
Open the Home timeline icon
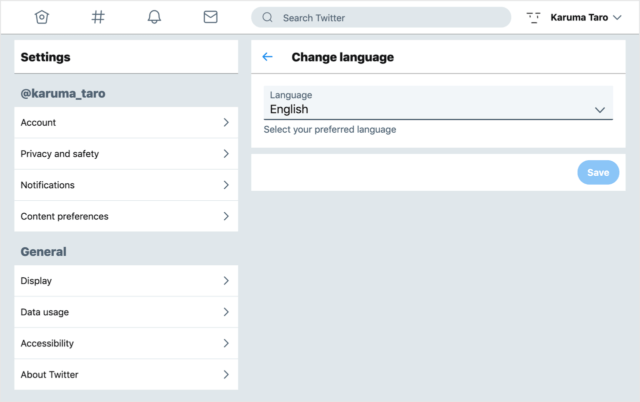(42, 17)
